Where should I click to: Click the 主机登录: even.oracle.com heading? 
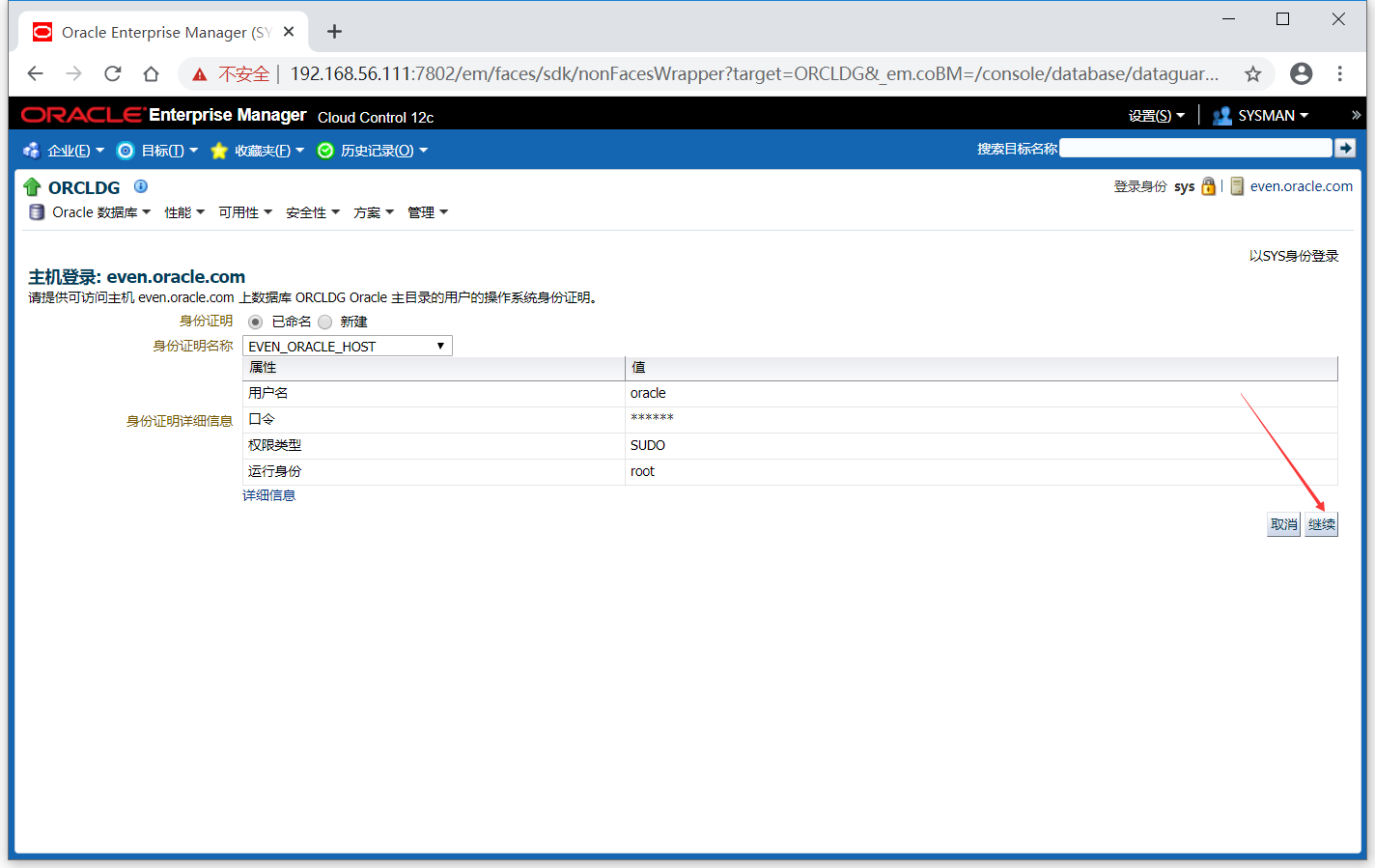137,277
